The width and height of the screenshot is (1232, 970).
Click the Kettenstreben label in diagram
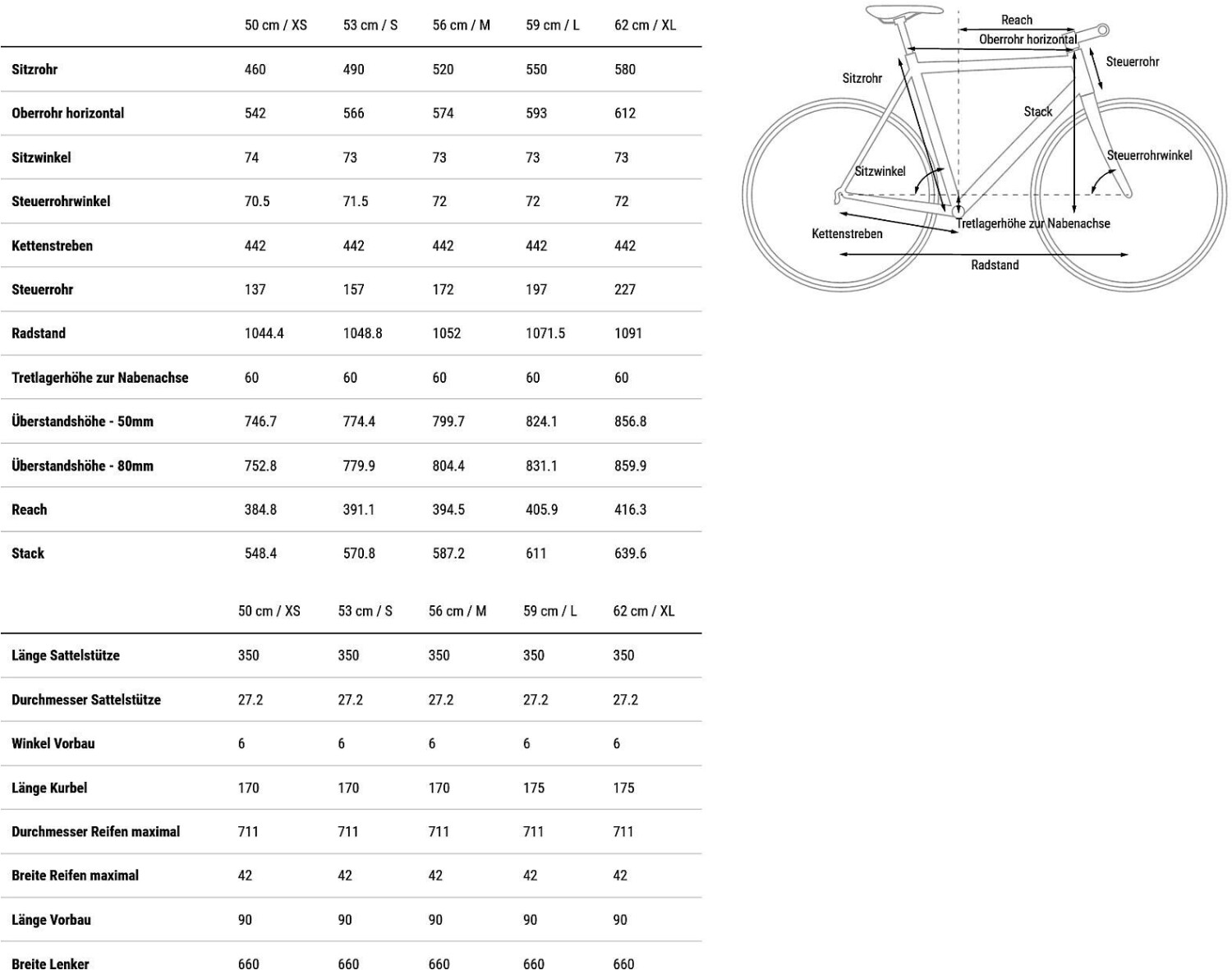[847, 234]
